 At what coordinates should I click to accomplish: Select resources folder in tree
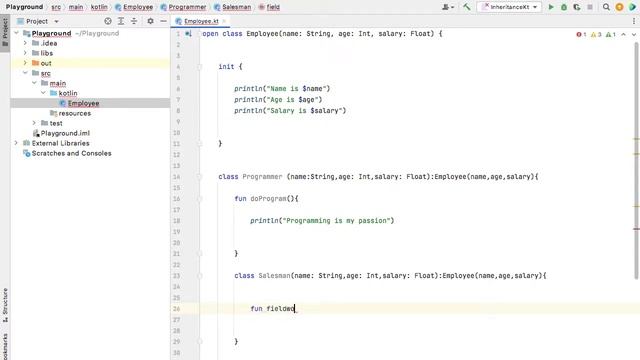[74, 113]
